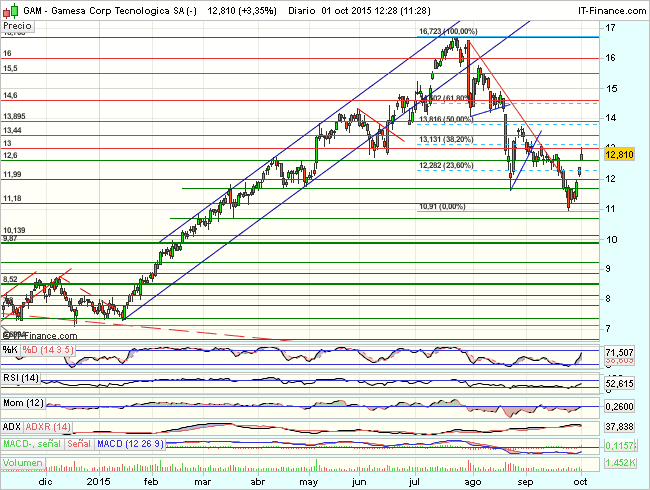
Task: Click the 7 value on price axis
Action: (x=608, y=329)
